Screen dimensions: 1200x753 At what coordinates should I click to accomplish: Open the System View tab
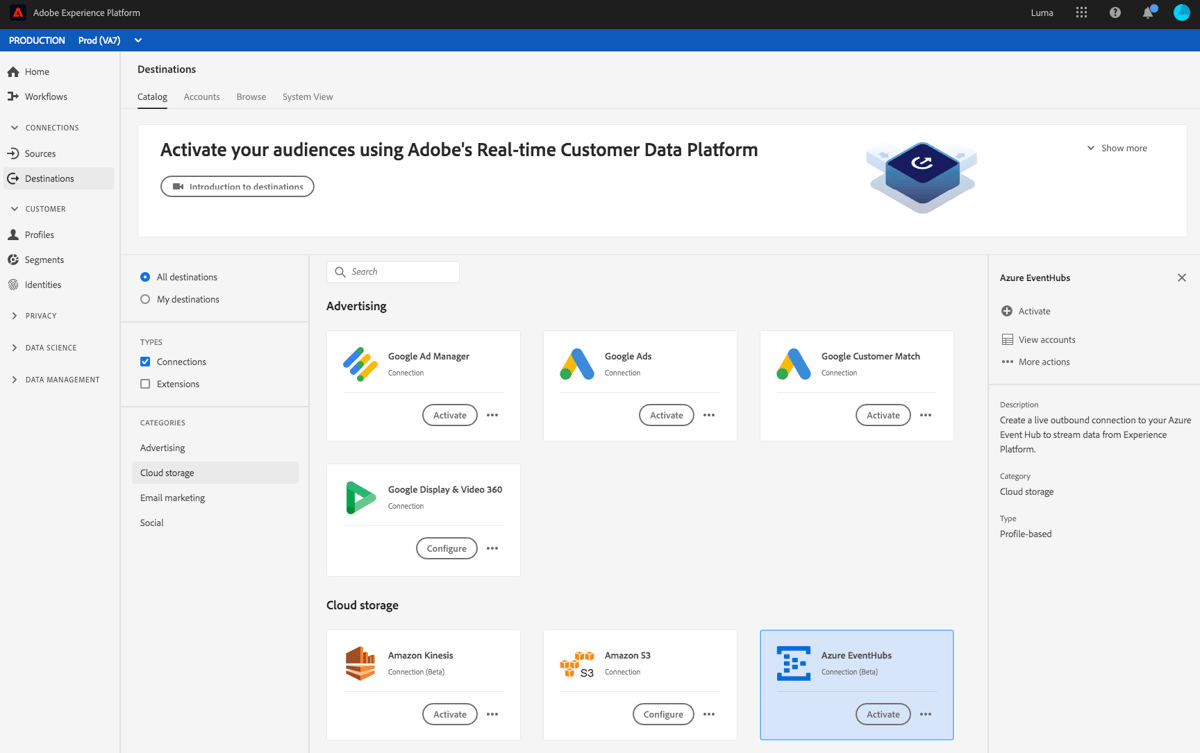click(x=307, y=96)
